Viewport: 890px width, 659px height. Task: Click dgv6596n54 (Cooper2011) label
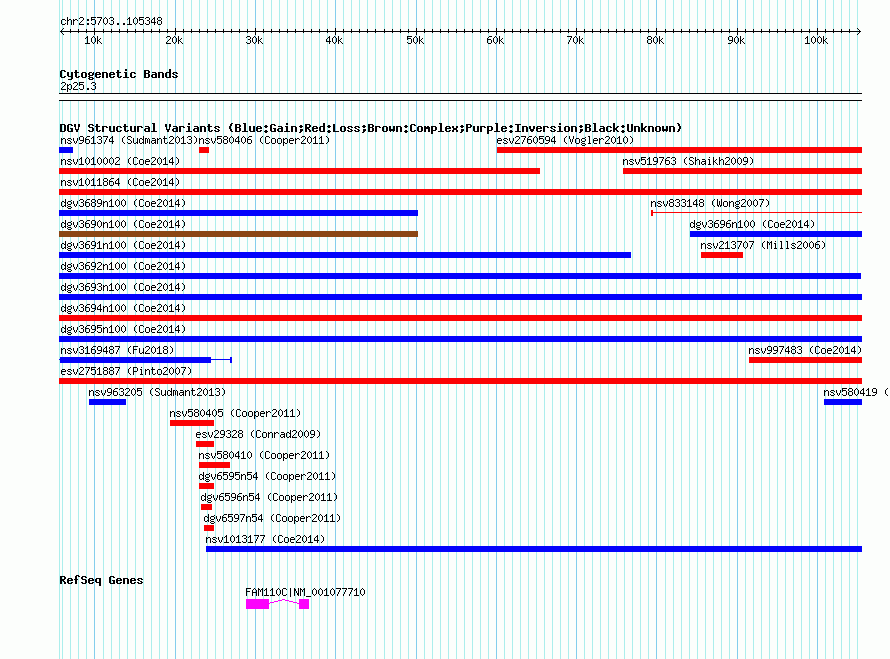point(269,497)
